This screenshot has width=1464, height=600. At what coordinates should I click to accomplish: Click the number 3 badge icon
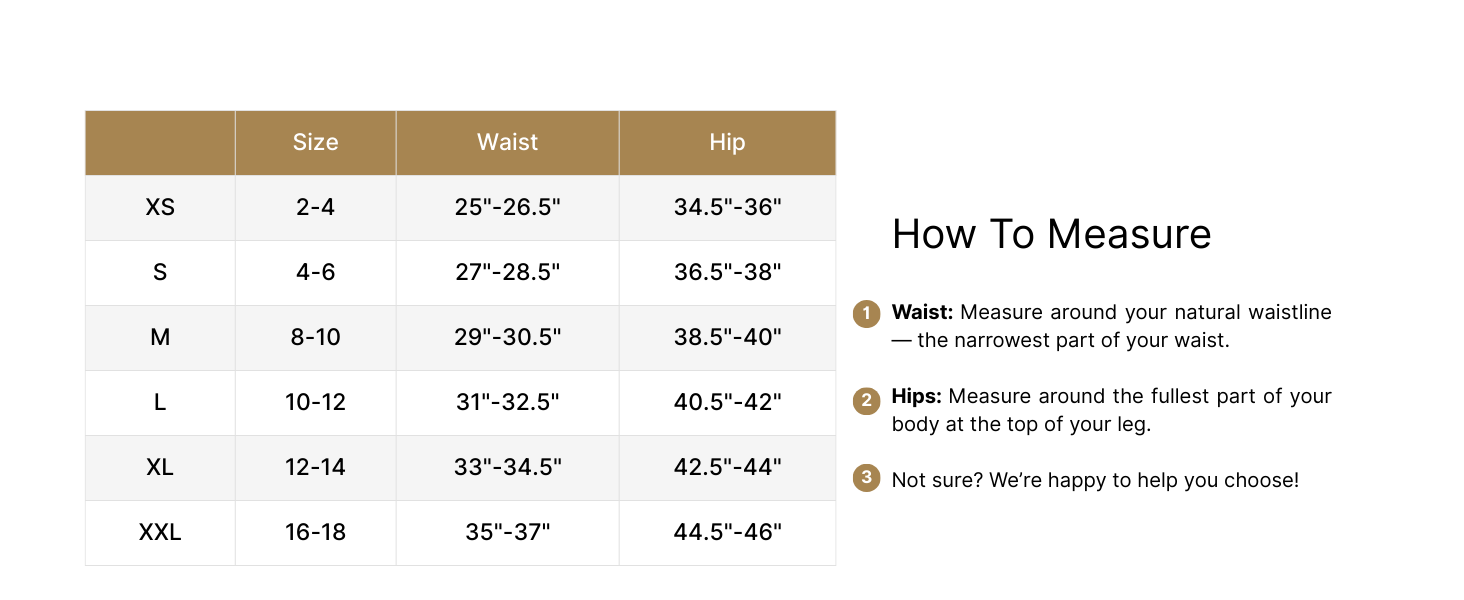coord(865,479)
